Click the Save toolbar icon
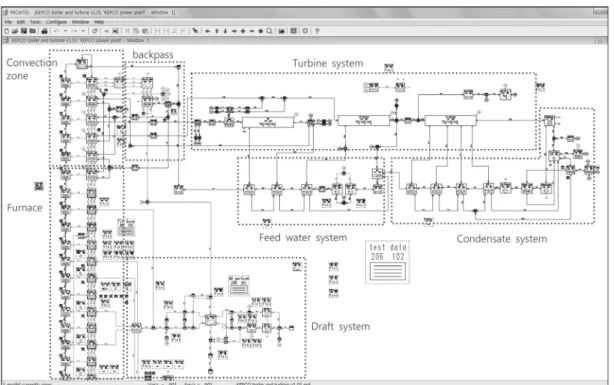This screenshot has width=614, height=385. (24, 31)
